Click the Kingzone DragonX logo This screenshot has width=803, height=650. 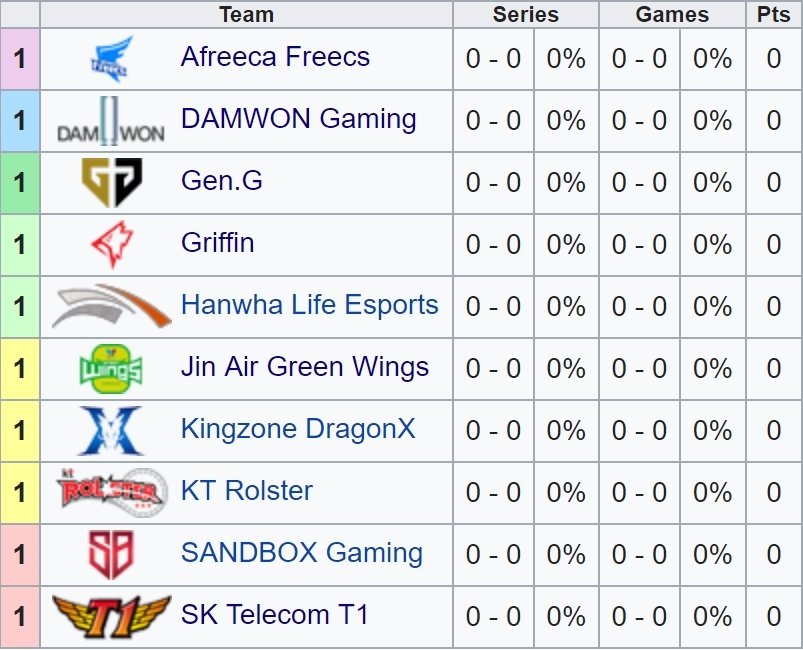111,430
